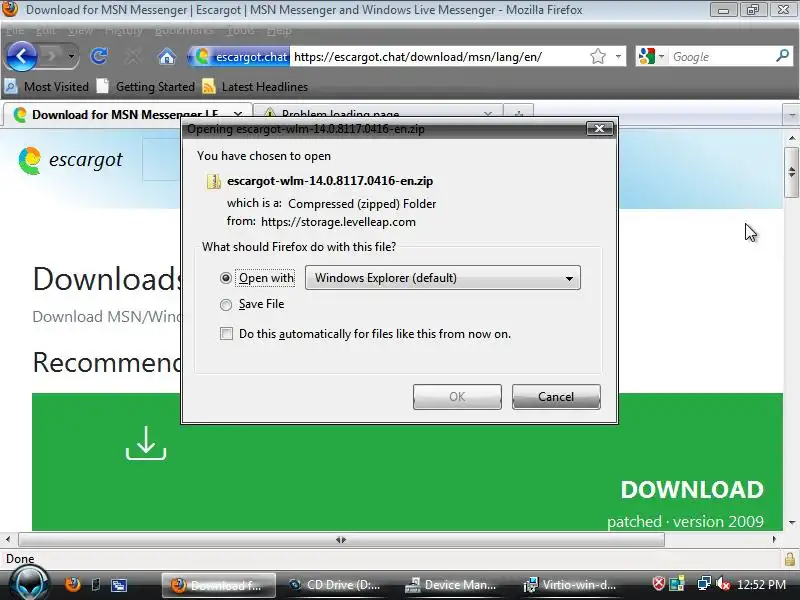The width and height of the screenshot is (800, 600).
Task: Open the View menu
Action: (81, 30)
